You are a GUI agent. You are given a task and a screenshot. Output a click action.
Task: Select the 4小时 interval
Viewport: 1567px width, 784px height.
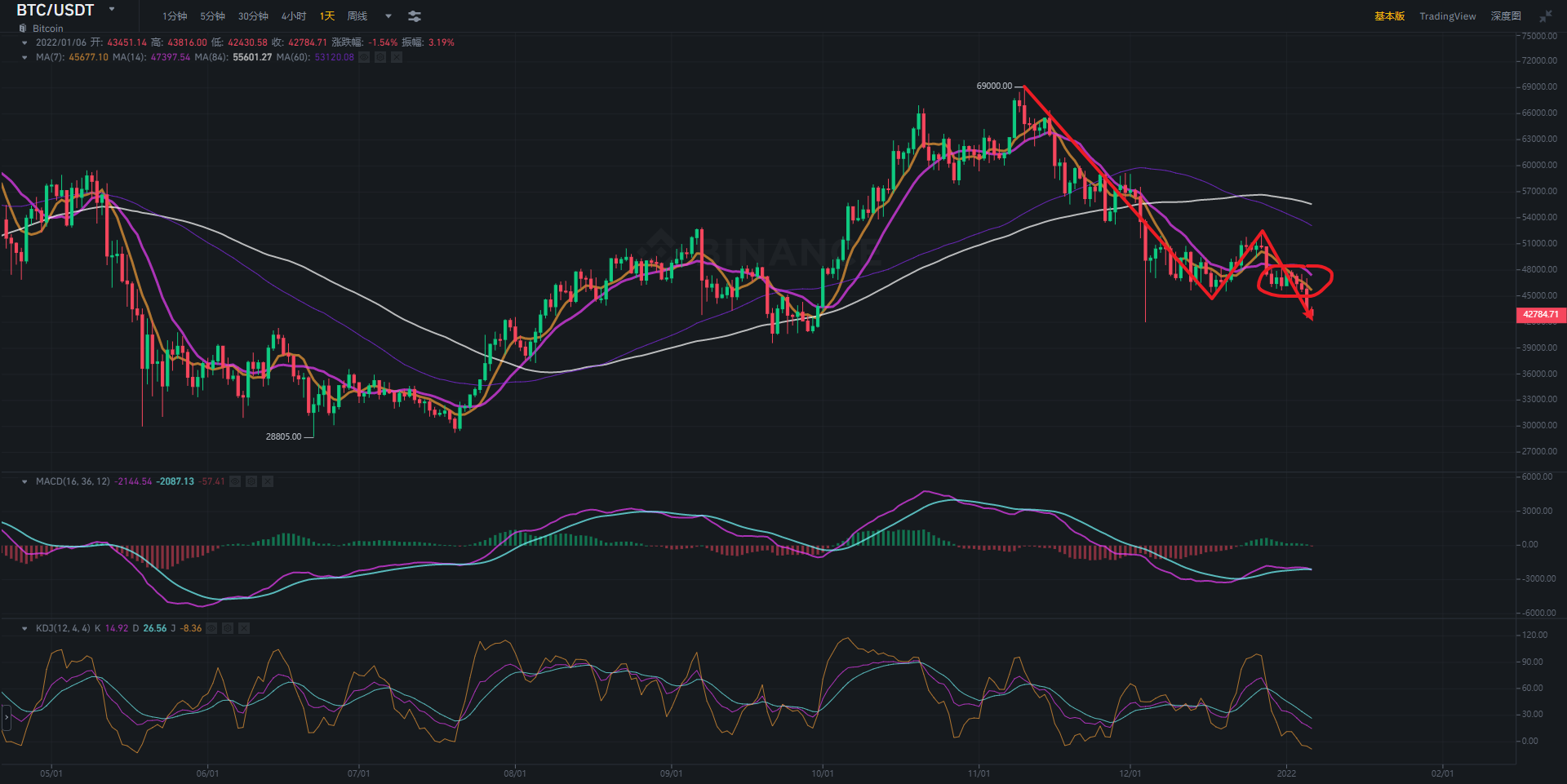(x=294, y=16)
